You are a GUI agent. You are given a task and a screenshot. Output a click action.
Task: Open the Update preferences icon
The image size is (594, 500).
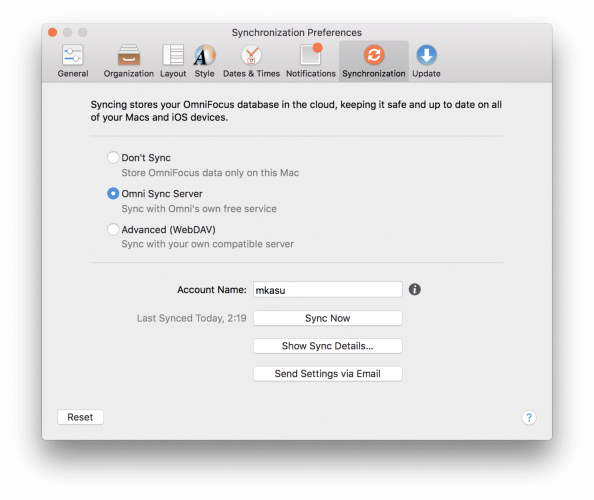click(x=427, y=55)
